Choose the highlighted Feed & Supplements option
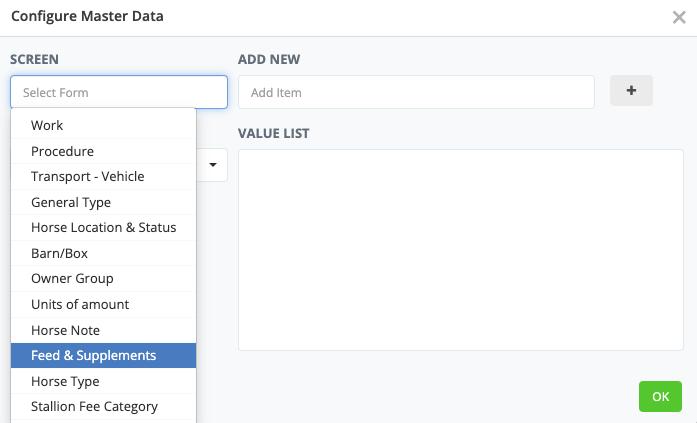This screenshot has width=697, height=423. coord(93,355)
